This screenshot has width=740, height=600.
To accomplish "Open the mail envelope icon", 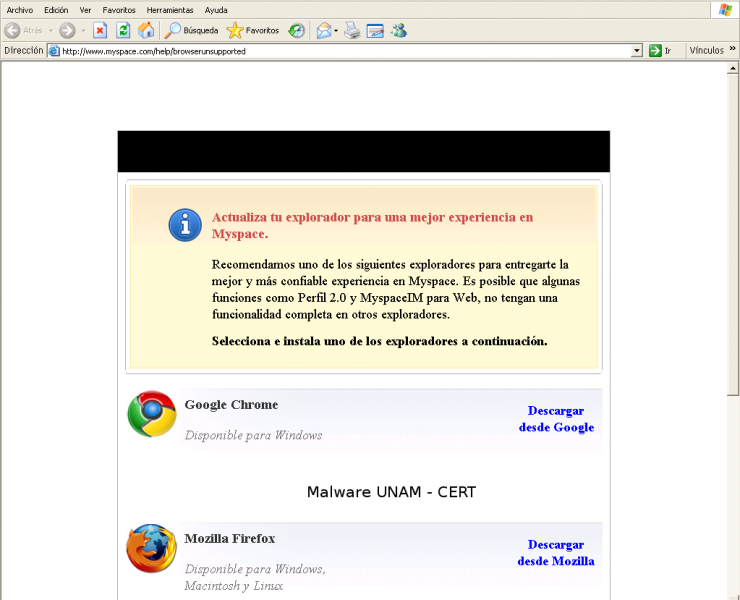I will pyautogui.click(x=324, y=31).
